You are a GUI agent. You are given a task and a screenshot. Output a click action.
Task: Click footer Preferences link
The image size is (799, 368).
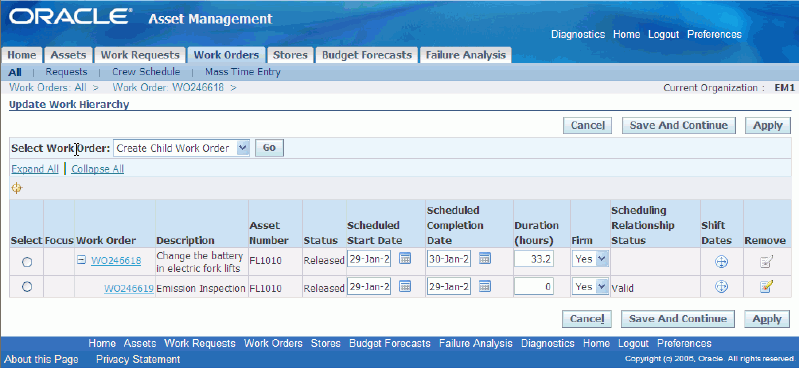pyautogui.click(x=684, y=344)
